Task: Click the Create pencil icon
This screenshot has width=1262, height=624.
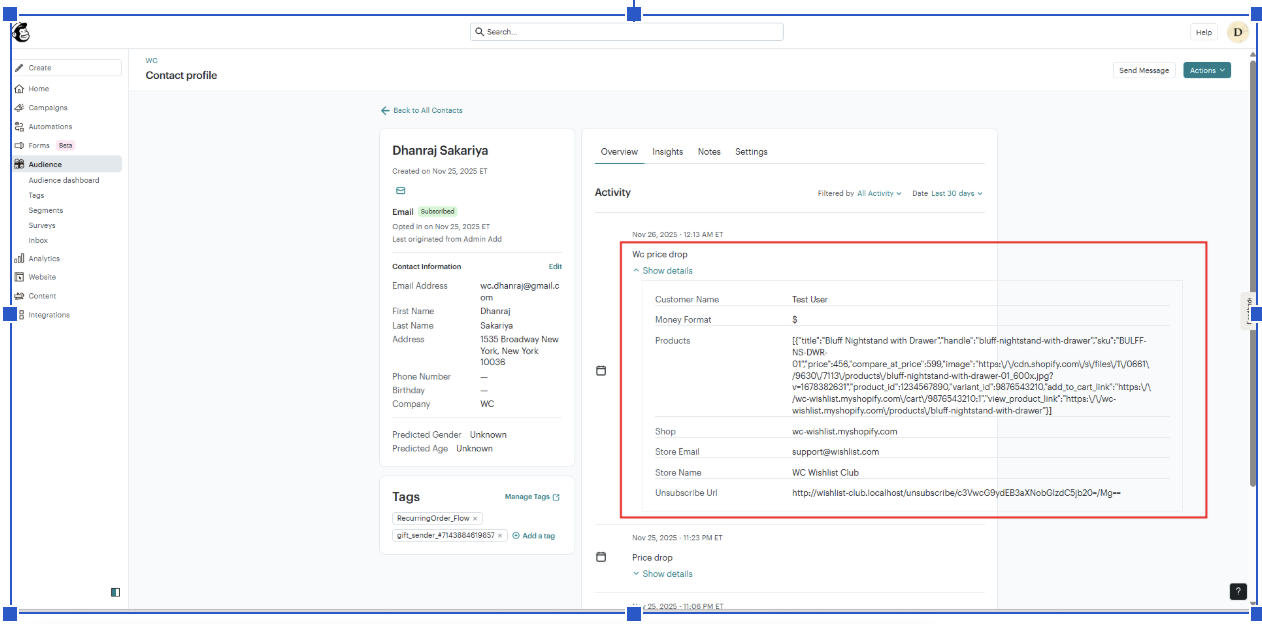Action: pyautogui.click(x=19, y=68)
